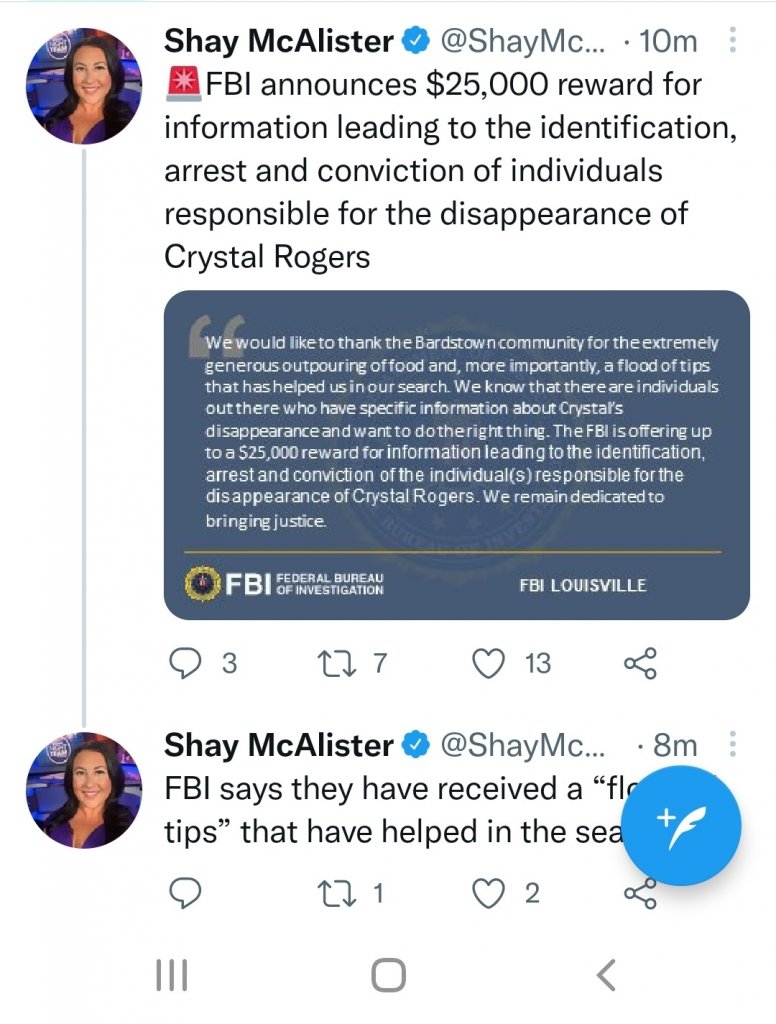Screen dimensions: 776x1024
Task: Share the "flood of tips" tweet
Action: (x=640, y=892)
